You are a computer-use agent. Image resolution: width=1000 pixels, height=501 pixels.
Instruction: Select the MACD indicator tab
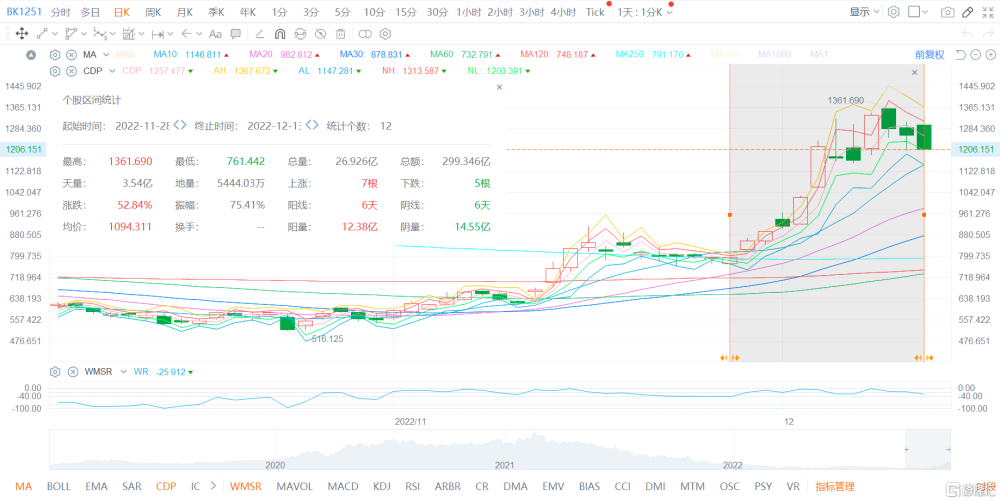[x=343, y=486]
